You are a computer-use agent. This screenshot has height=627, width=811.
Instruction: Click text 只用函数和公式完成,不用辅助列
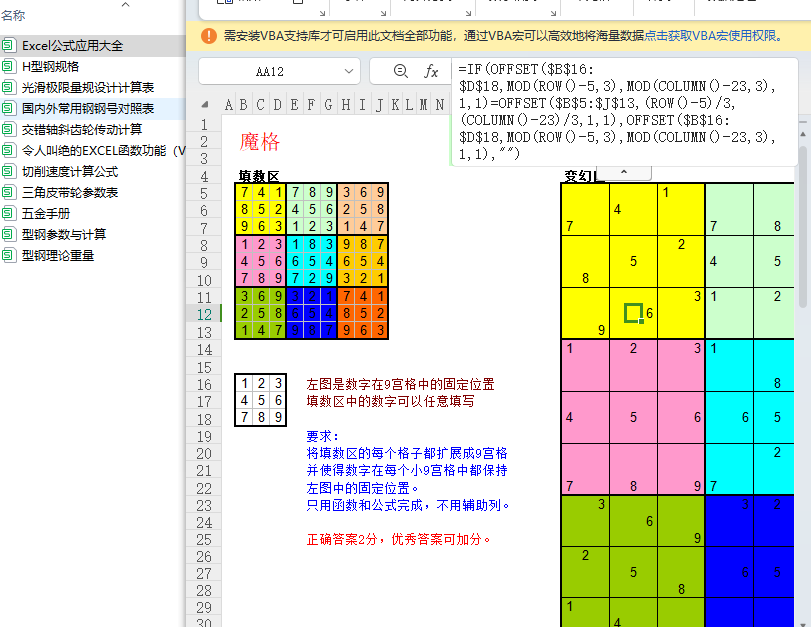[408, 505]
